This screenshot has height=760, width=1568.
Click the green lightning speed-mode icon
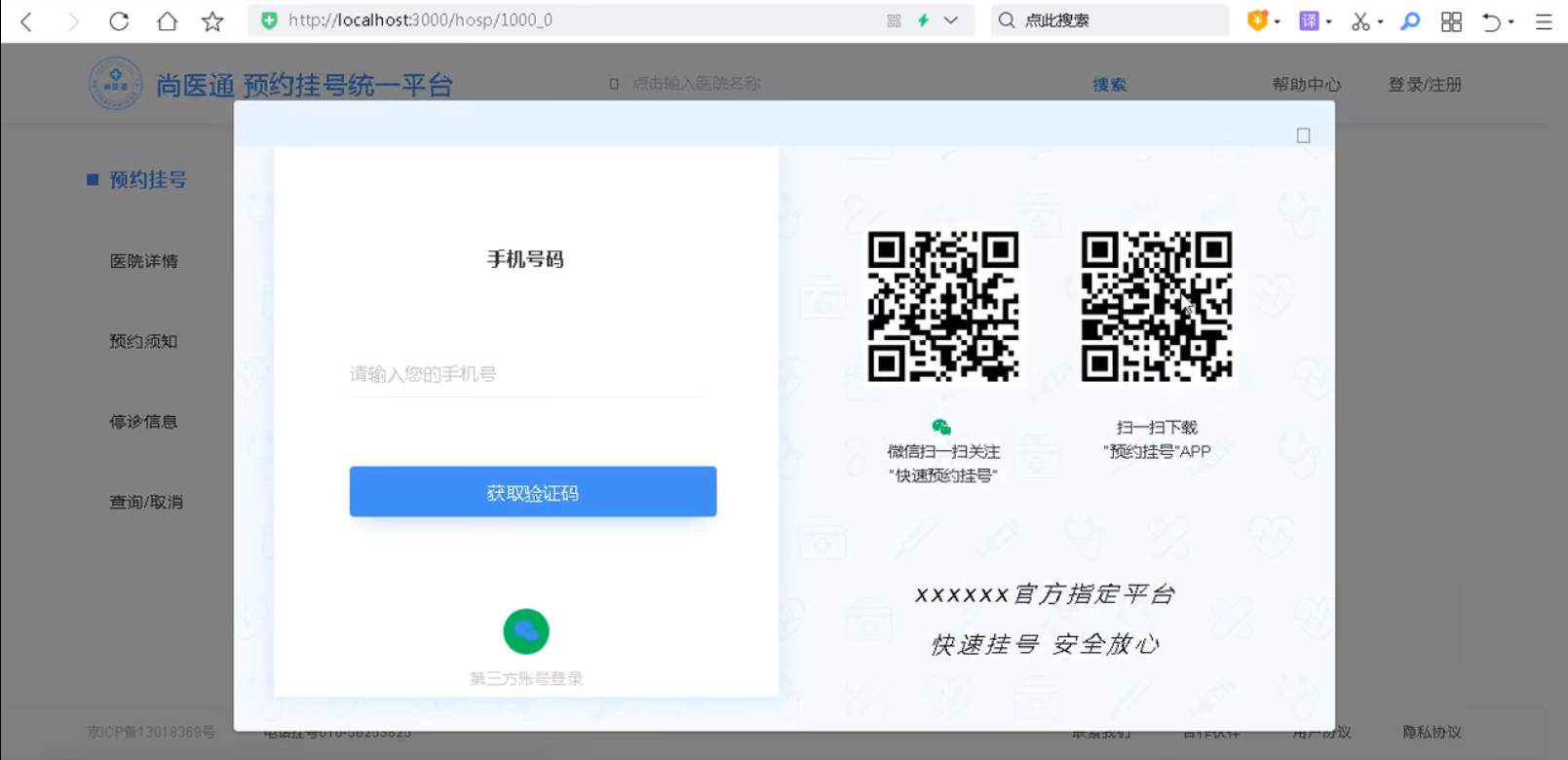[x=923, y=20]
